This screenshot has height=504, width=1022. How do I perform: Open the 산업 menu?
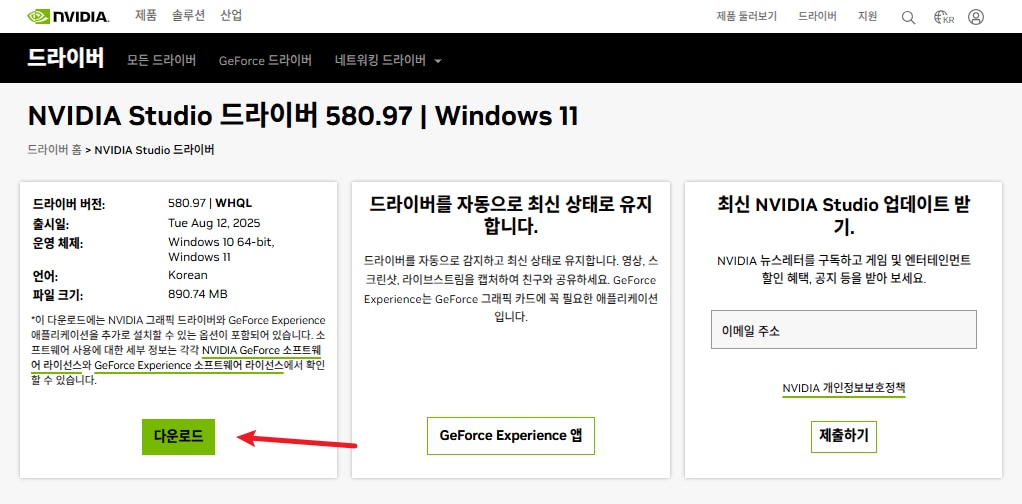coord(231,16)
